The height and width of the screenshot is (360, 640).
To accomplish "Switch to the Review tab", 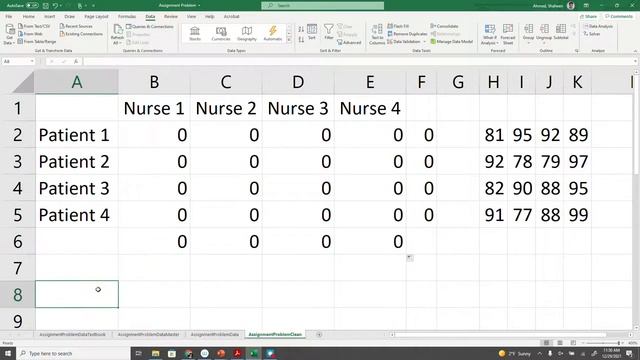I will [171, 17].
